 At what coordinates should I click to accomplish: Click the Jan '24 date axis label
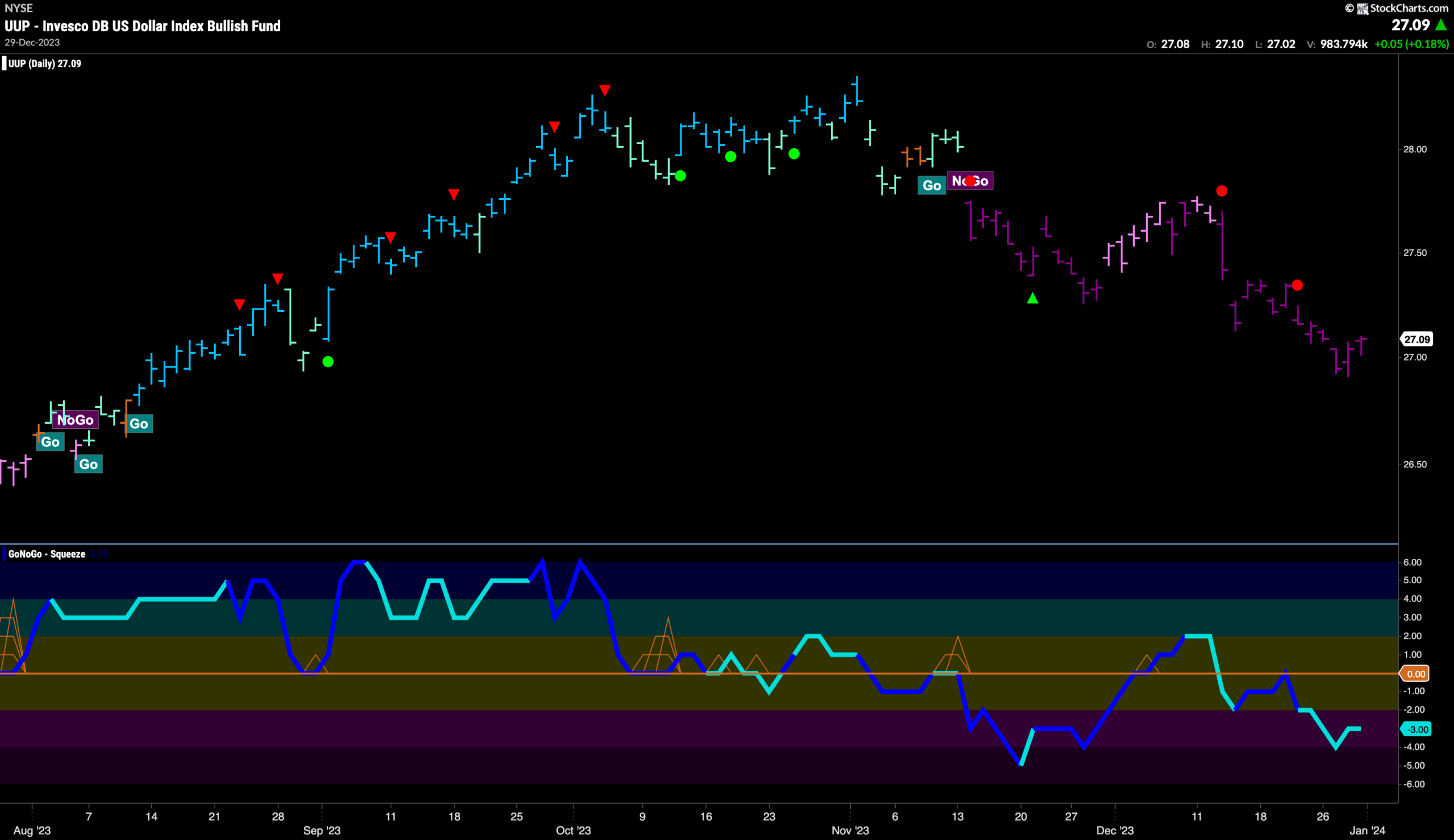(x=1368, y=831)
